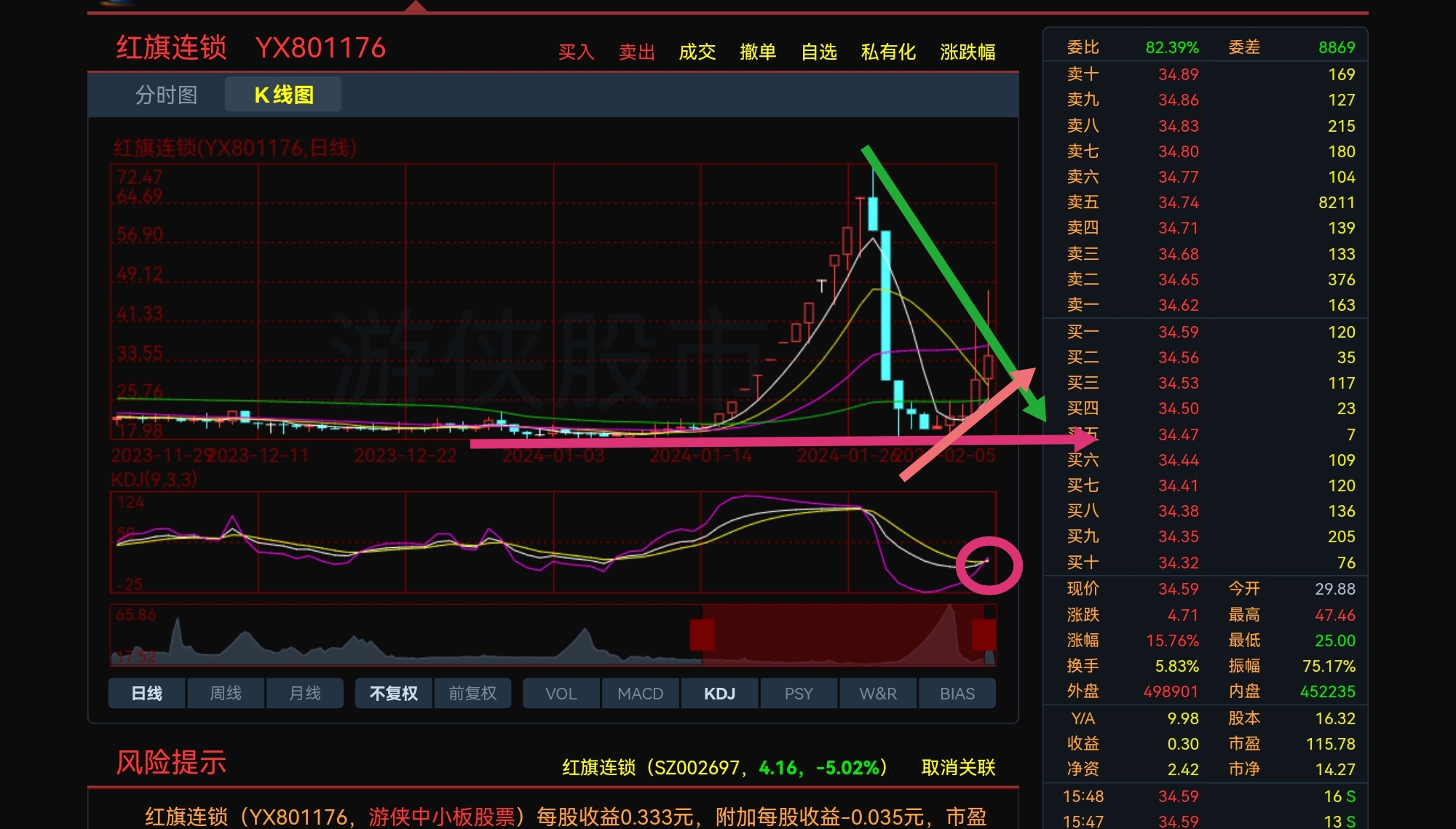Click the 委比 value 82.39%
Screen dimensions: 1456x829
click(x=1172, y=47)
